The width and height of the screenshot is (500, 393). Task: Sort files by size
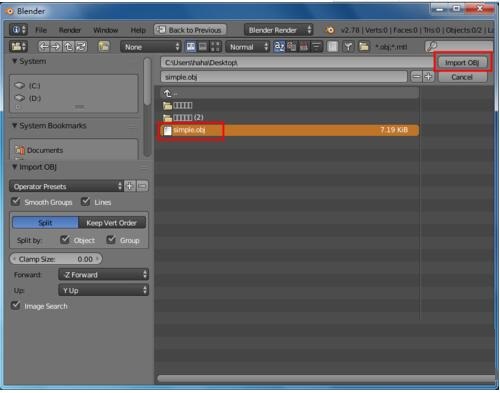pos(316,47)
